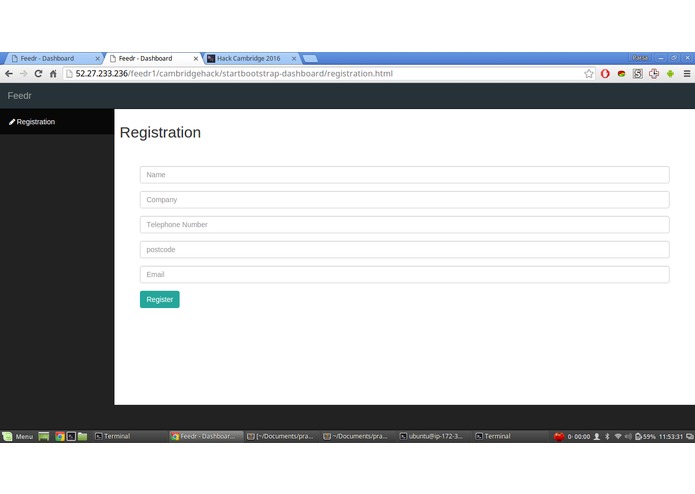
Task: Click the Registration page heading
Action: [160, 132]
